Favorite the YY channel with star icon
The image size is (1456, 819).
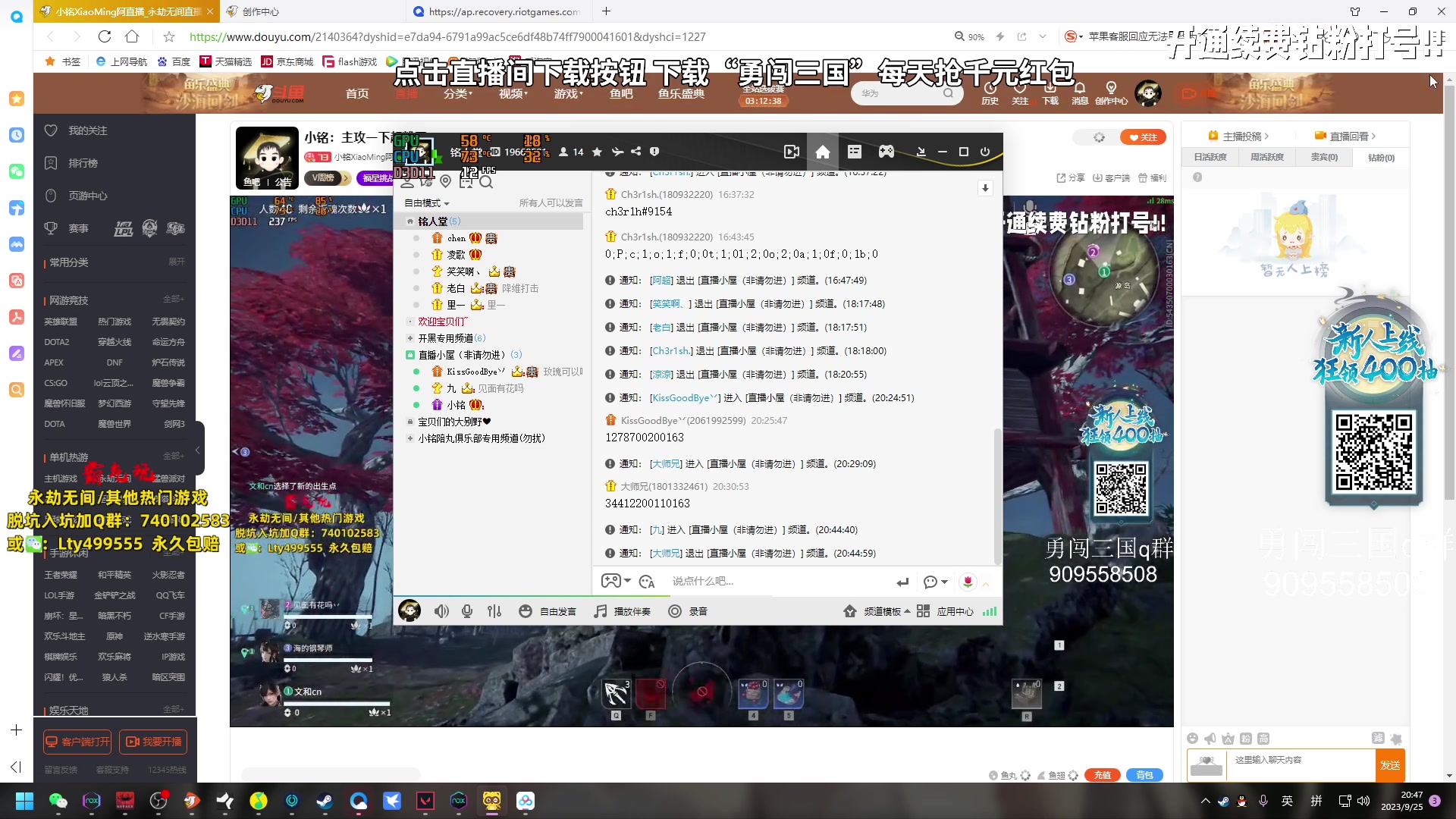(597, 152)
